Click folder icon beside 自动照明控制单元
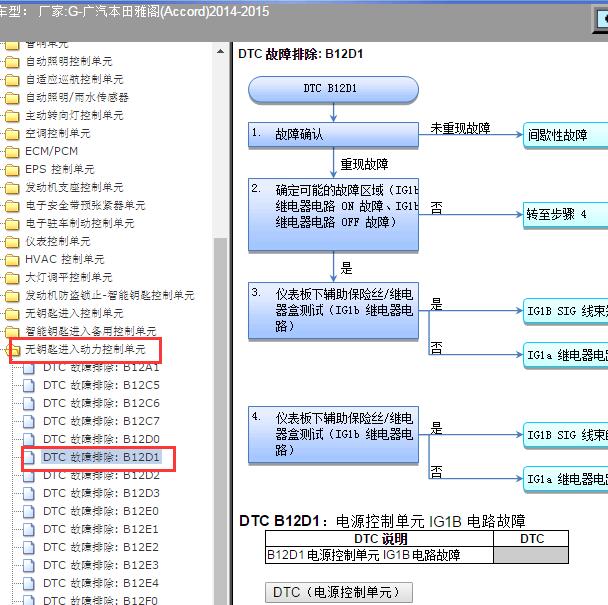 pos(12,62)
